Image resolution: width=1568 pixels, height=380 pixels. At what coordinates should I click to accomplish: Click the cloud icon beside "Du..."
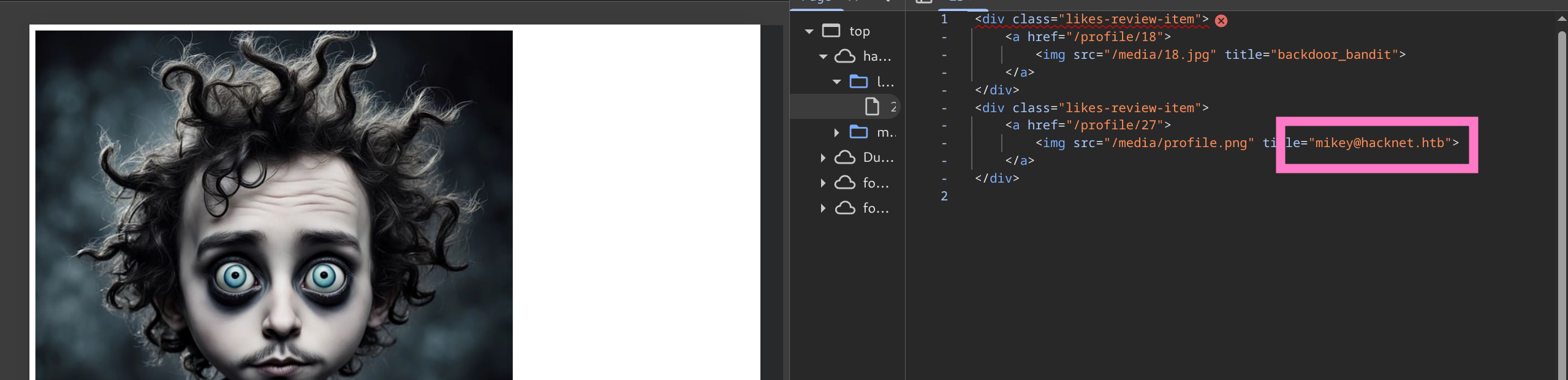845,158
